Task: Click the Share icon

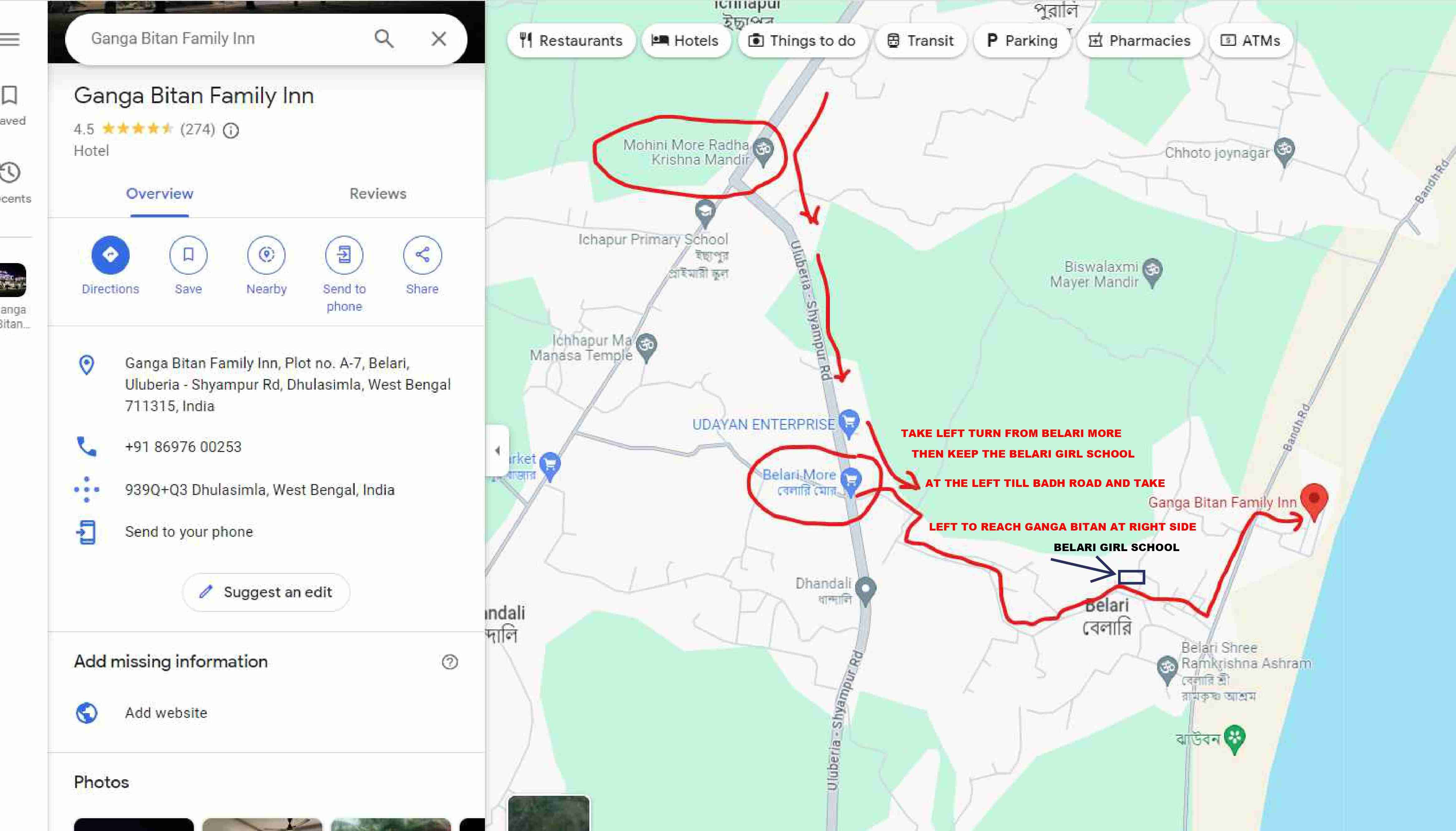Action: [422, 255]
